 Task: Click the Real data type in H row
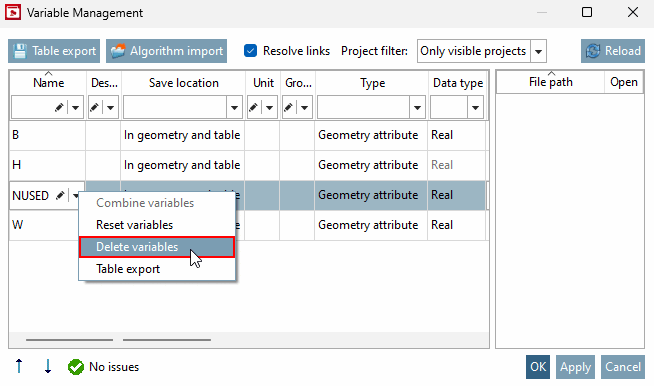pos(457,165)
